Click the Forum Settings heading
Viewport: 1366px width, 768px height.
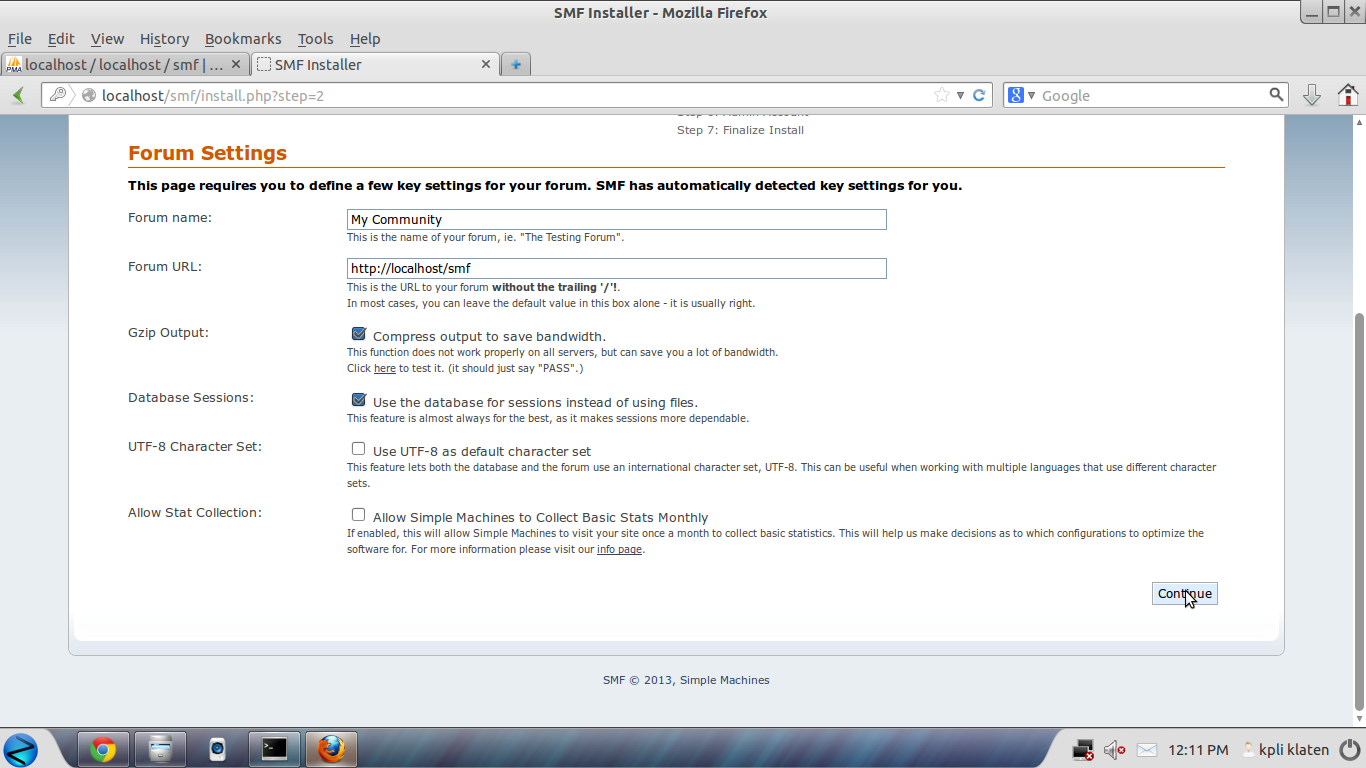pyautogui.click(x=207, y=153)
